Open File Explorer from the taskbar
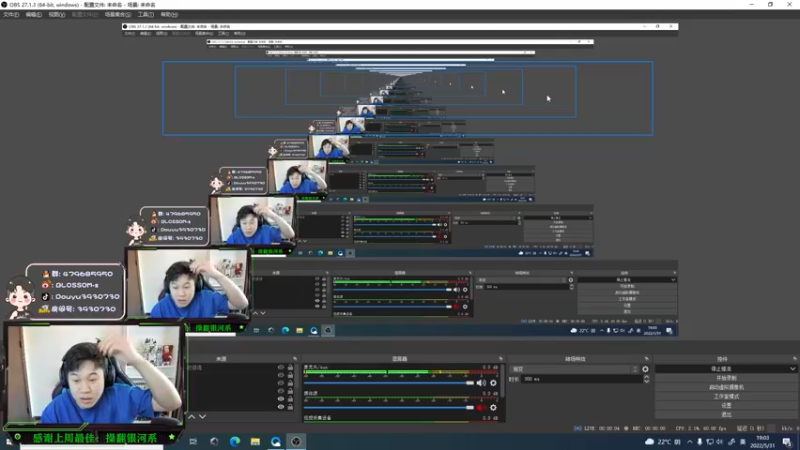The height and width of the screenshot is (450, 800). (255, 441)
